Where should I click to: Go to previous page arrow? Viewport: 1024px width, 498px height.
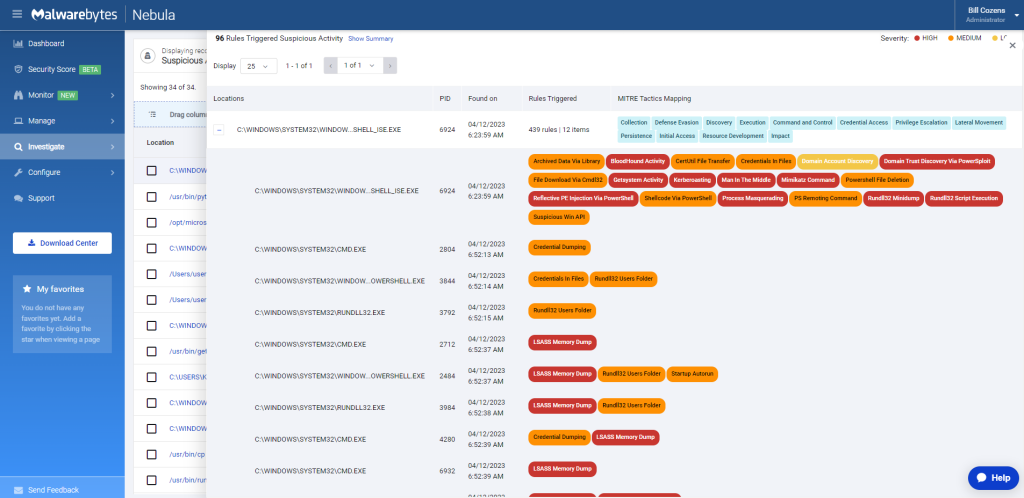pyautogui.click(x=330, y=66)
